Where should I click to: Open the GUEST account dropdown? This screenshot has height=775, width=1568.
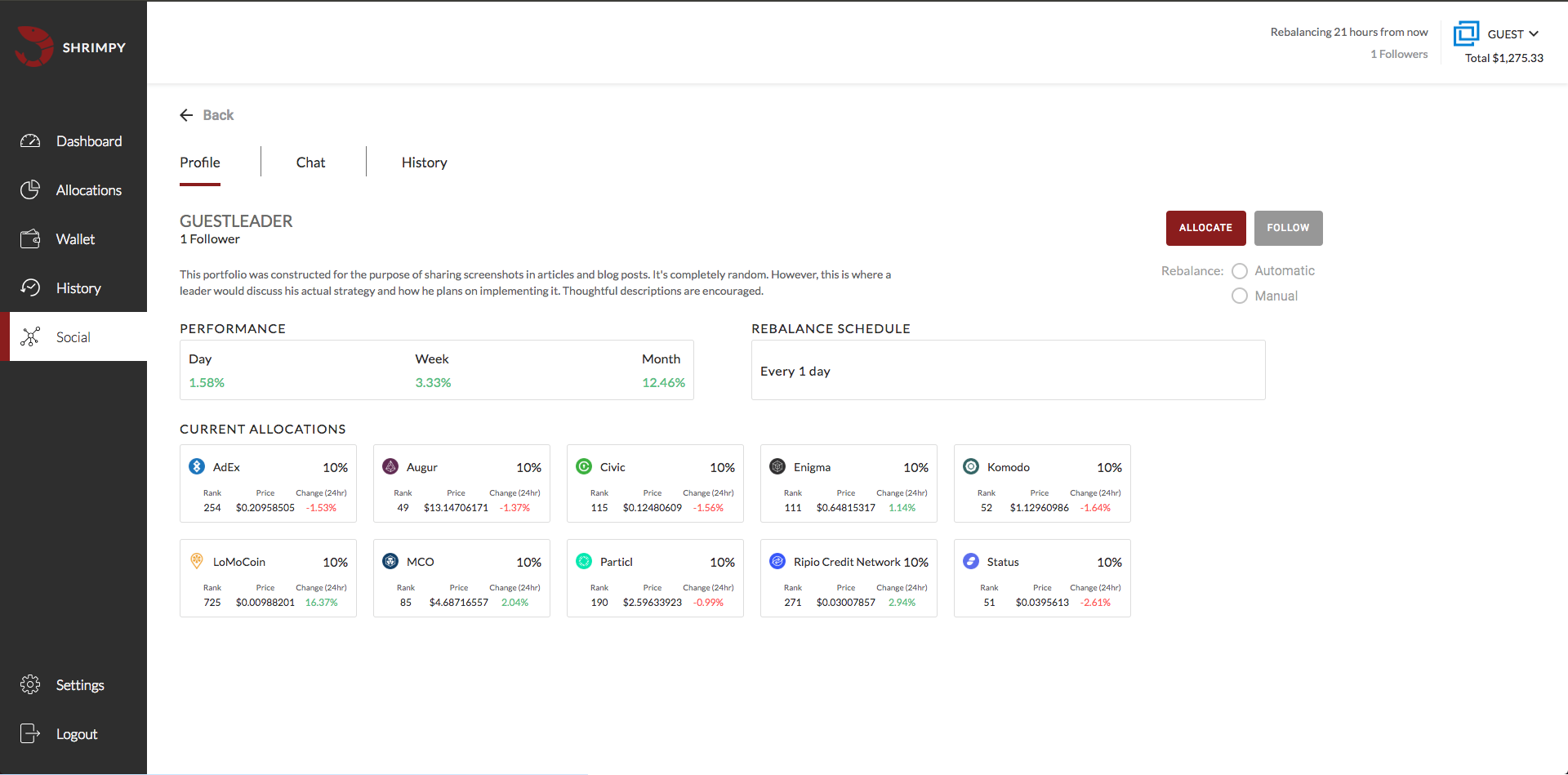pos(1507,33)
